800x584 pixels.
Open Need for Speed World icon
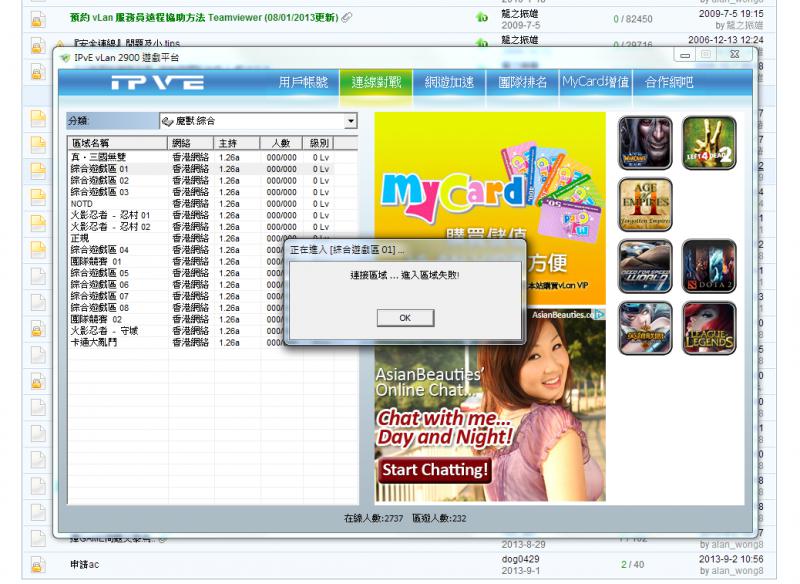pos(645,267)
